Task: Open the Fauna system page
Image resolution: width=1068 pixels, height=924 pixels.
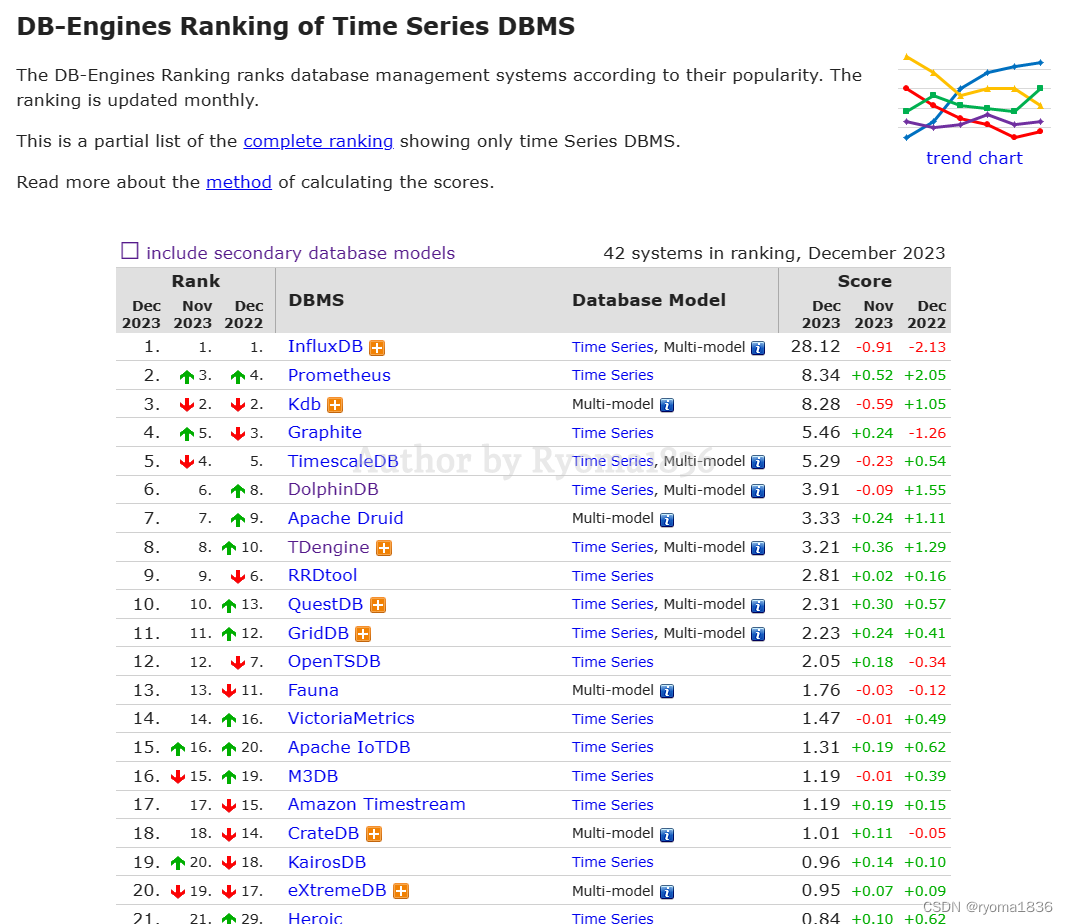Action: (x=313, y=690)
